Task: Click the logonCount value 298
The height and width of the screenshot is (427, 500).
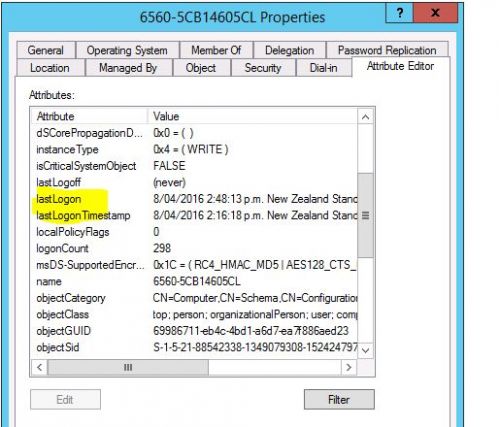Action: [162, 248]
